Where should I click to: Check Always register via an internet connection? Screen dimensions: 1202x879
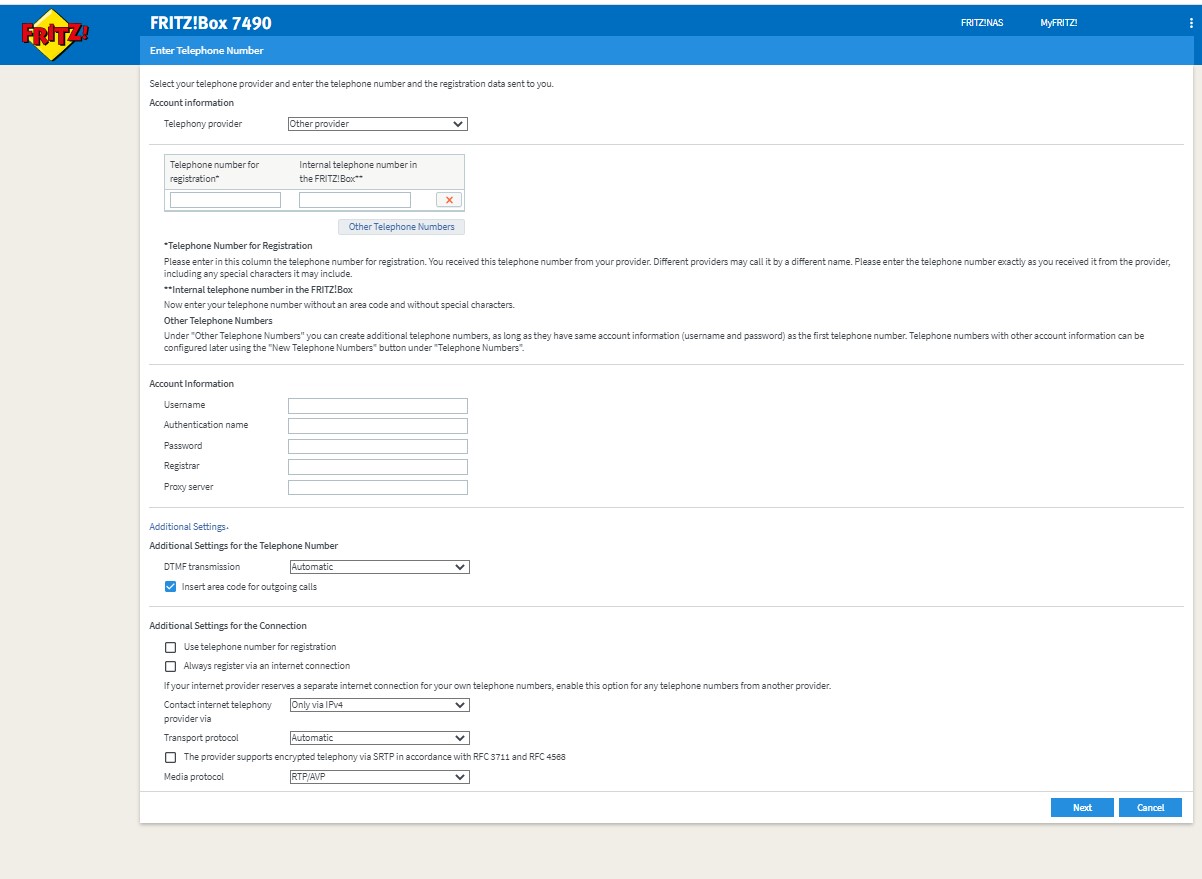pos(170,666)
